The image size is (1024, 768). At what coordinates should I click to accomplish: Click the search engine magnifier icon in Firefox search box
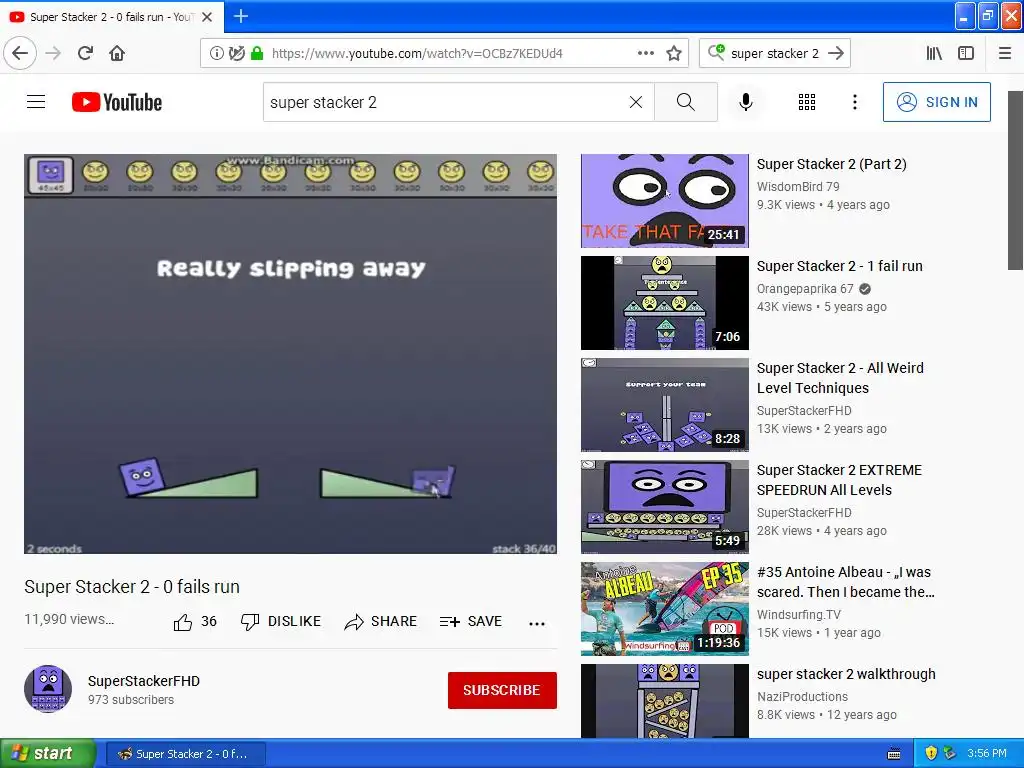tap(716, 52)
